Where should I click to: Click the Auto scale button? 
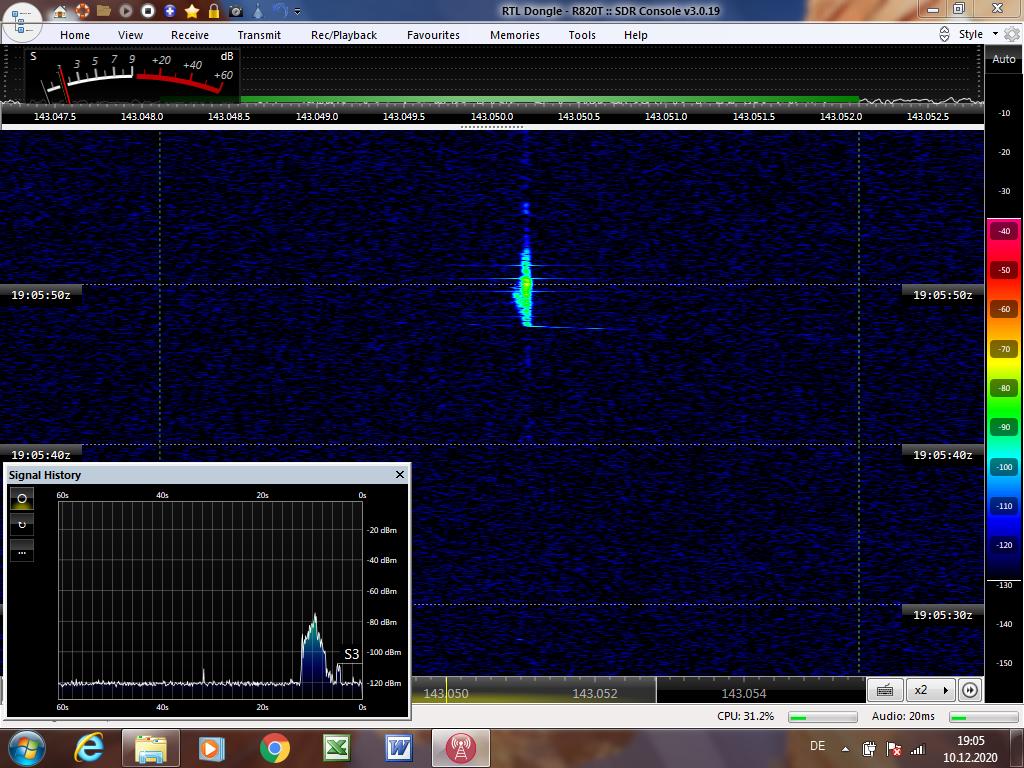[x=1003, y=59]
